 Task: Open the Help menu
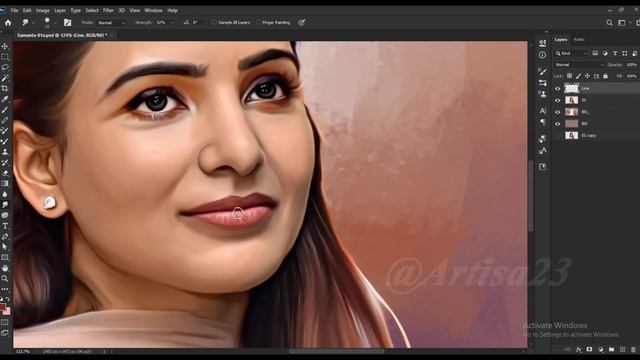click(173, 10)
